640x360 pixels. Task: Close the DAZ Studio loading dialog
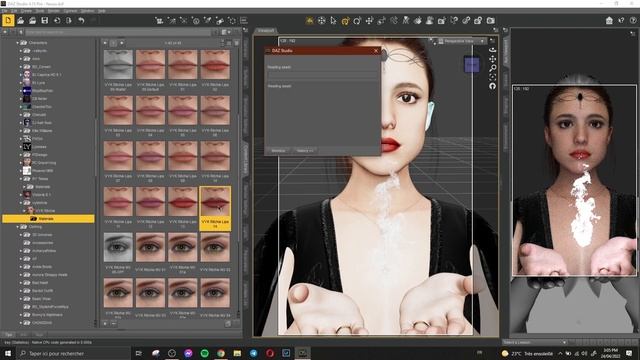coord(376,51)
